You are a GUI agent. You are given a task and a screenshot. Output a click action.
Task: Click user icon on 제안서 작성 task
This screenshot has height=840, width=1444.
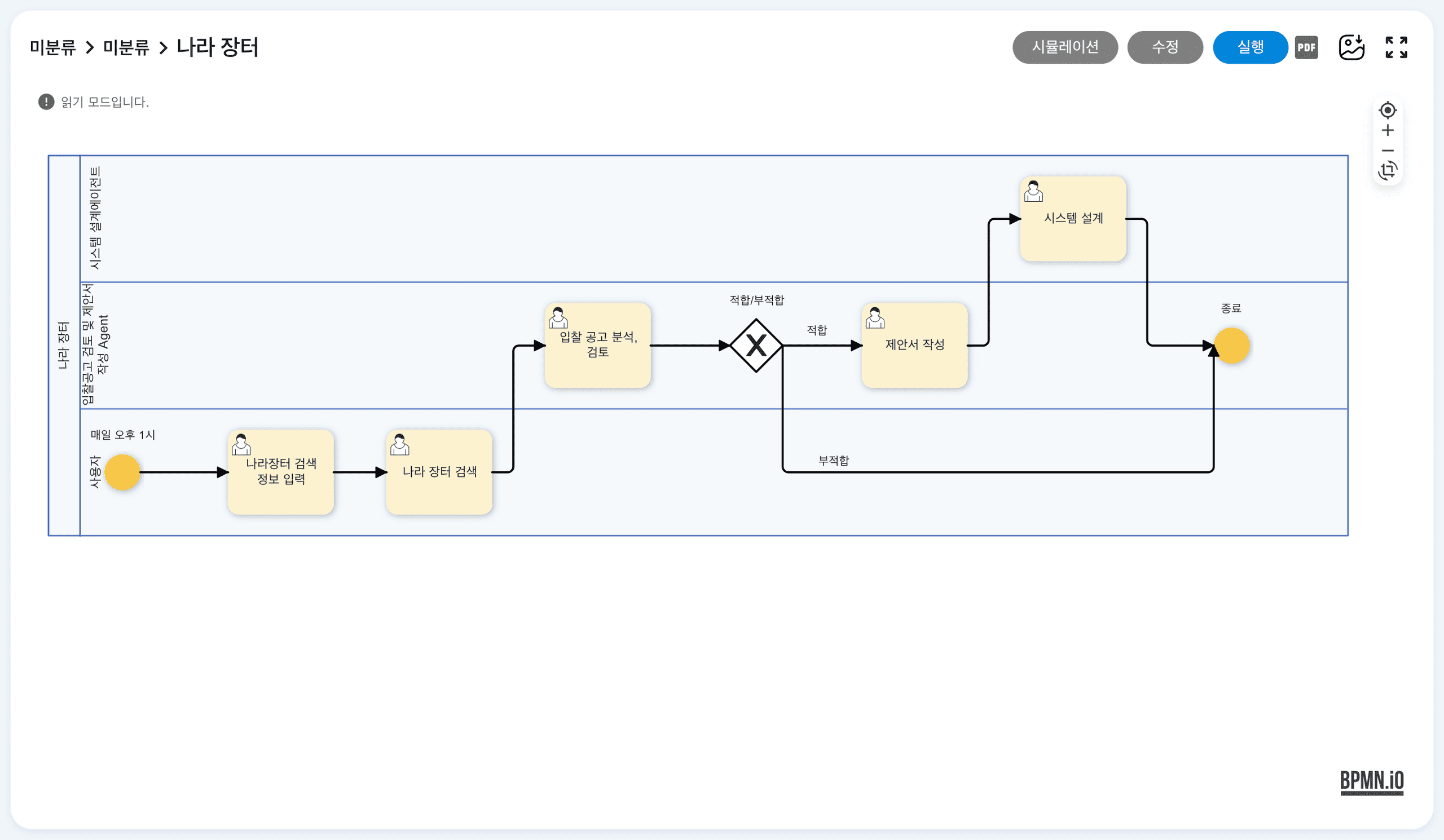click(875, 318)
